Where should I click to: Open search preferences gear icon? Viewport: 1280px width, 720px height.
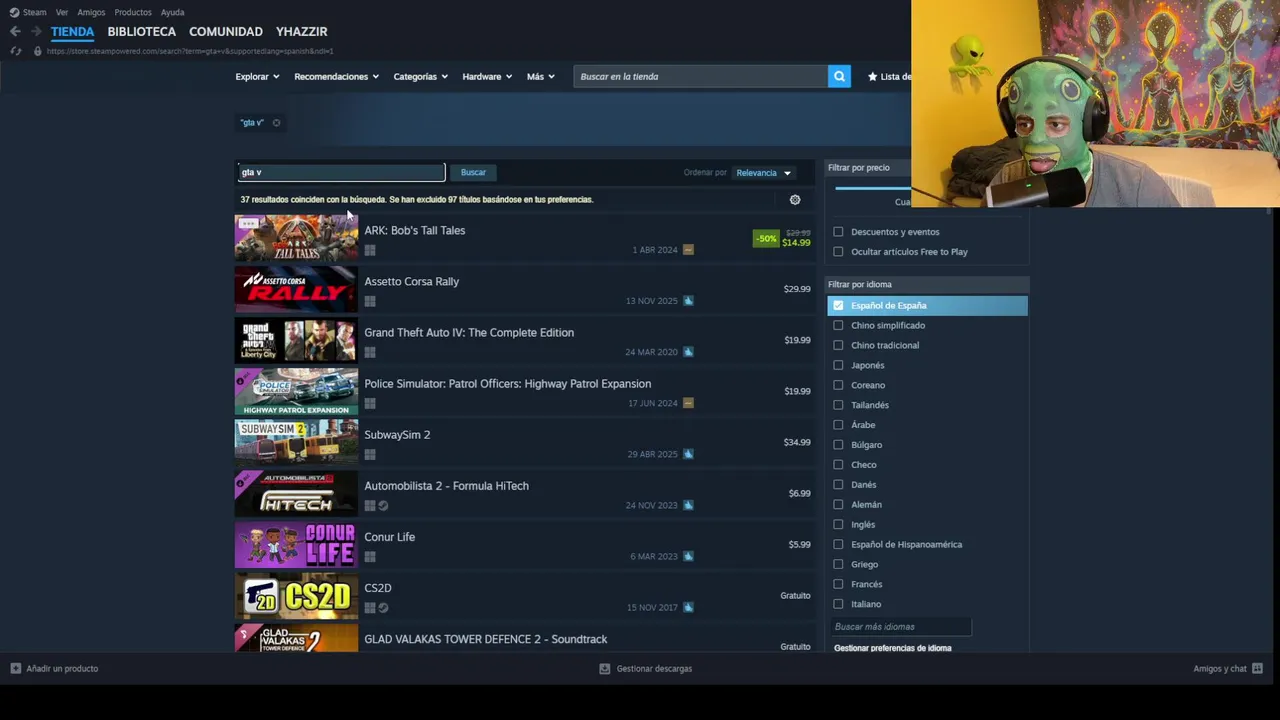tap(795, 200)
